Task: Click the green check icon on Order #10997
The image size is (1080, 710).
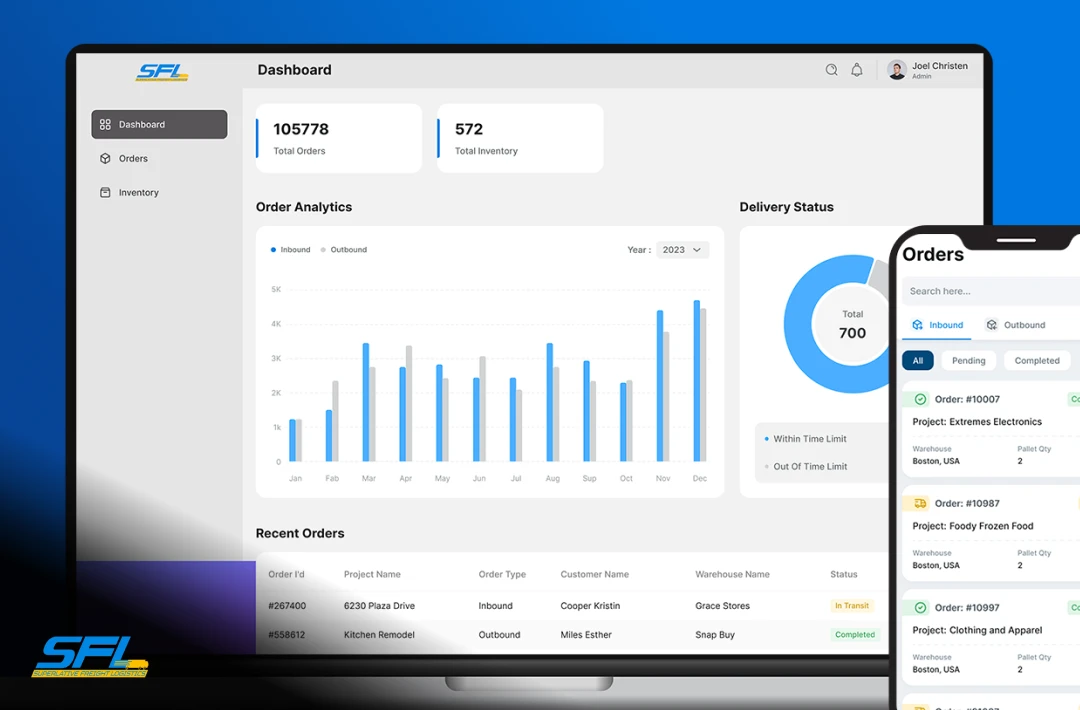Action: pos(920,607)
